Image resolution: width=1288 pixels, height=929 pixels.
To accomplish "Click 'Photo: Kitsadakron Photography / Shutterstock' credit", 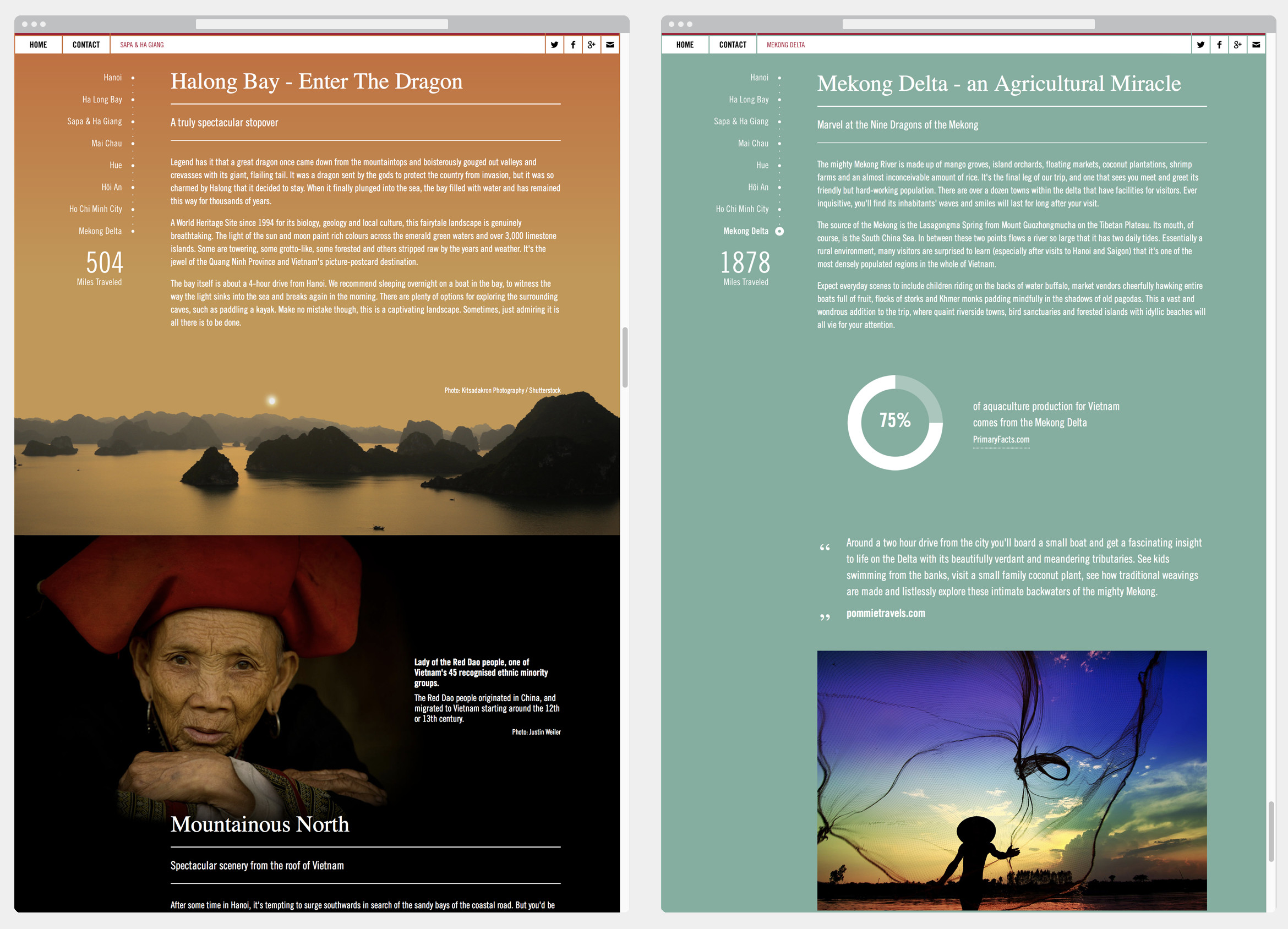I will coord(503,390).
